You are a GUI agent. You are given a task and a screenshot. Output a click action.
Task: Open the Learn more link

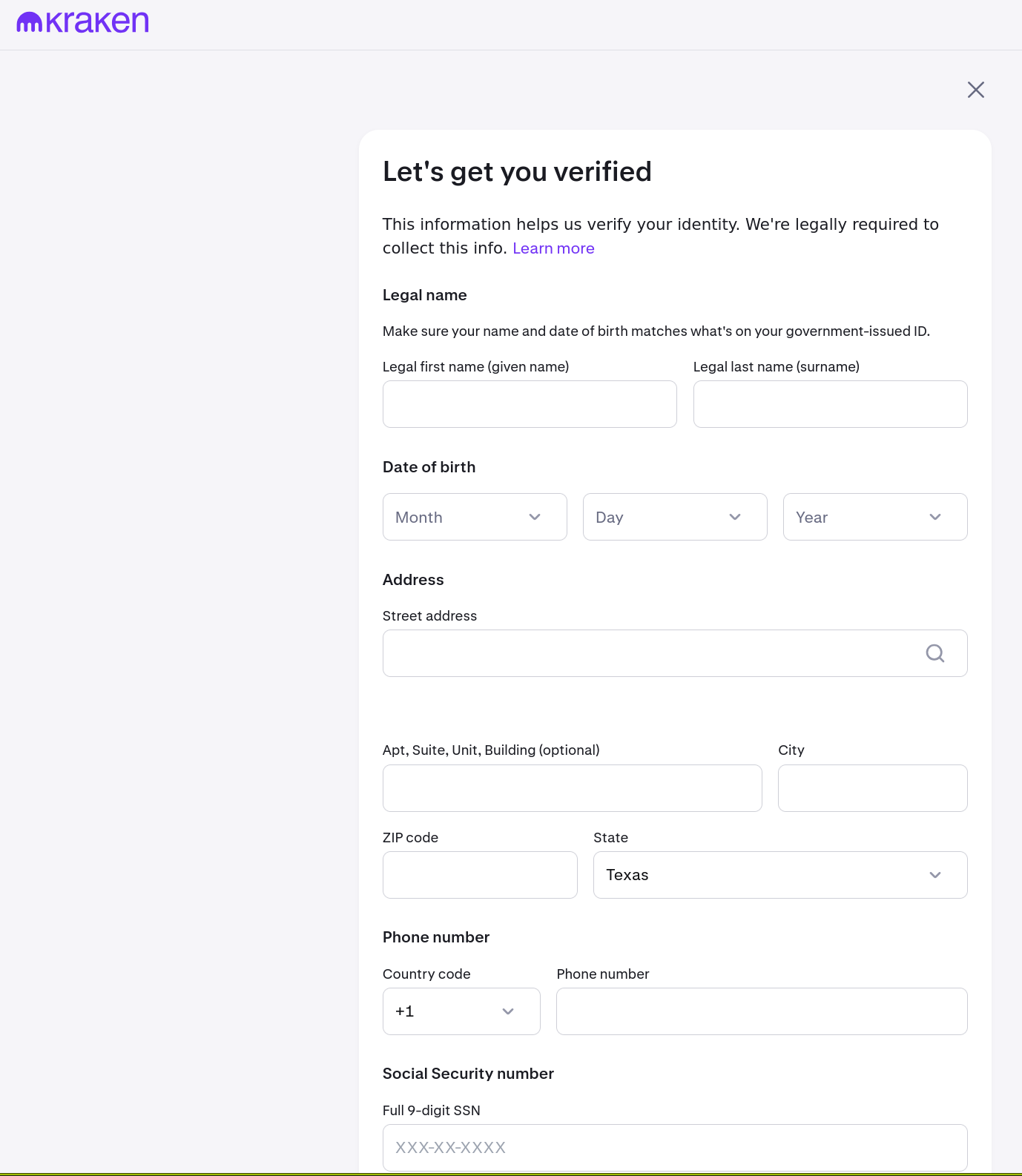click(x=553, y=248)
